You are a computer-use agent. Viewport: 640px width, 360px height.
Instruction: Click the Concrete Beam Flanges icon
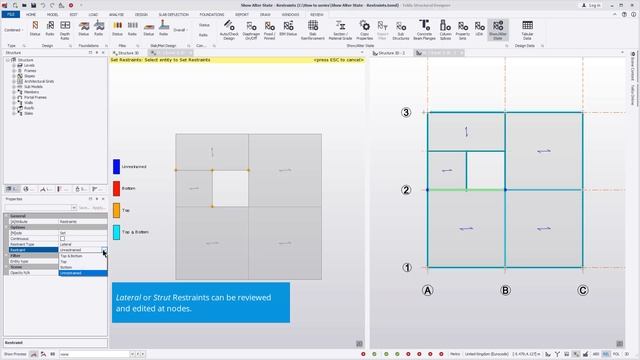click(x=424, y=29)
